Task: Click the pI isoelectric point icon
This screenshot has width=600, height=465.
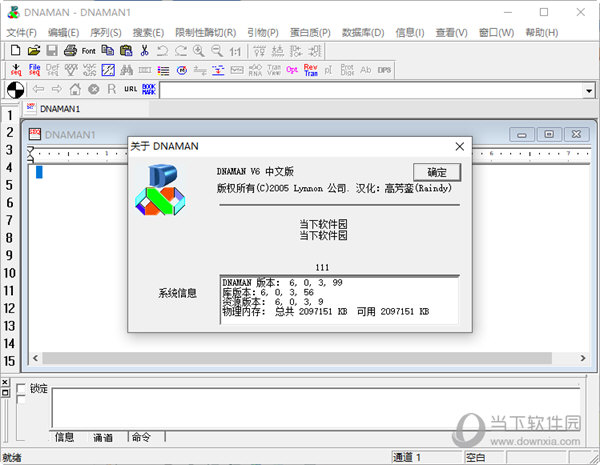Action: click(328, 70)
